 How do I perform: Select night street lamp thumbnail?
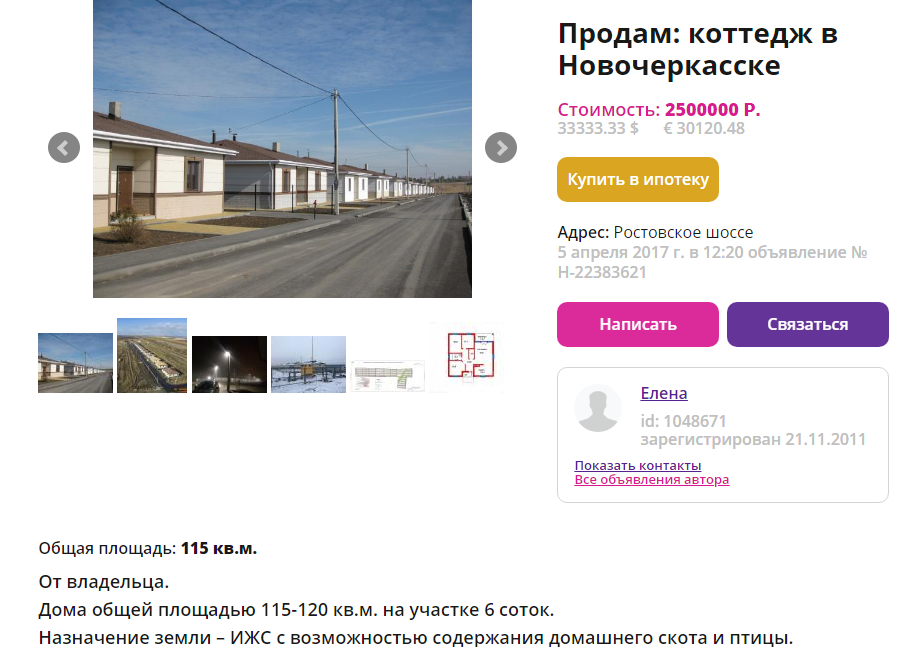pyautogui.click(x=229, y=364)
